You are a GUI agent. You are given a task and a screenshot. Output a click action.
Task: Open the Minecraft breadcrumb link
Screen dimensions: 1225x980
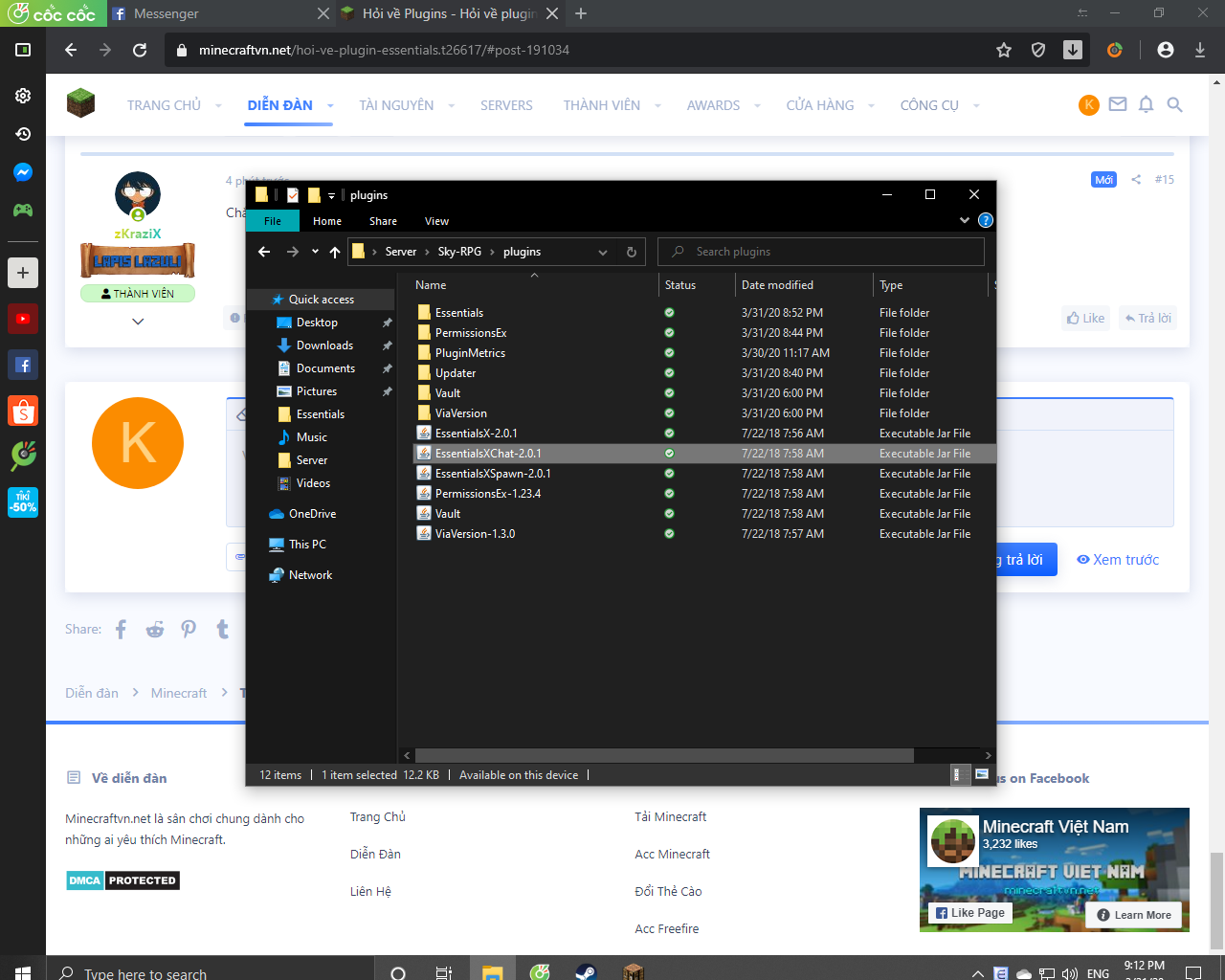point(179,693)
